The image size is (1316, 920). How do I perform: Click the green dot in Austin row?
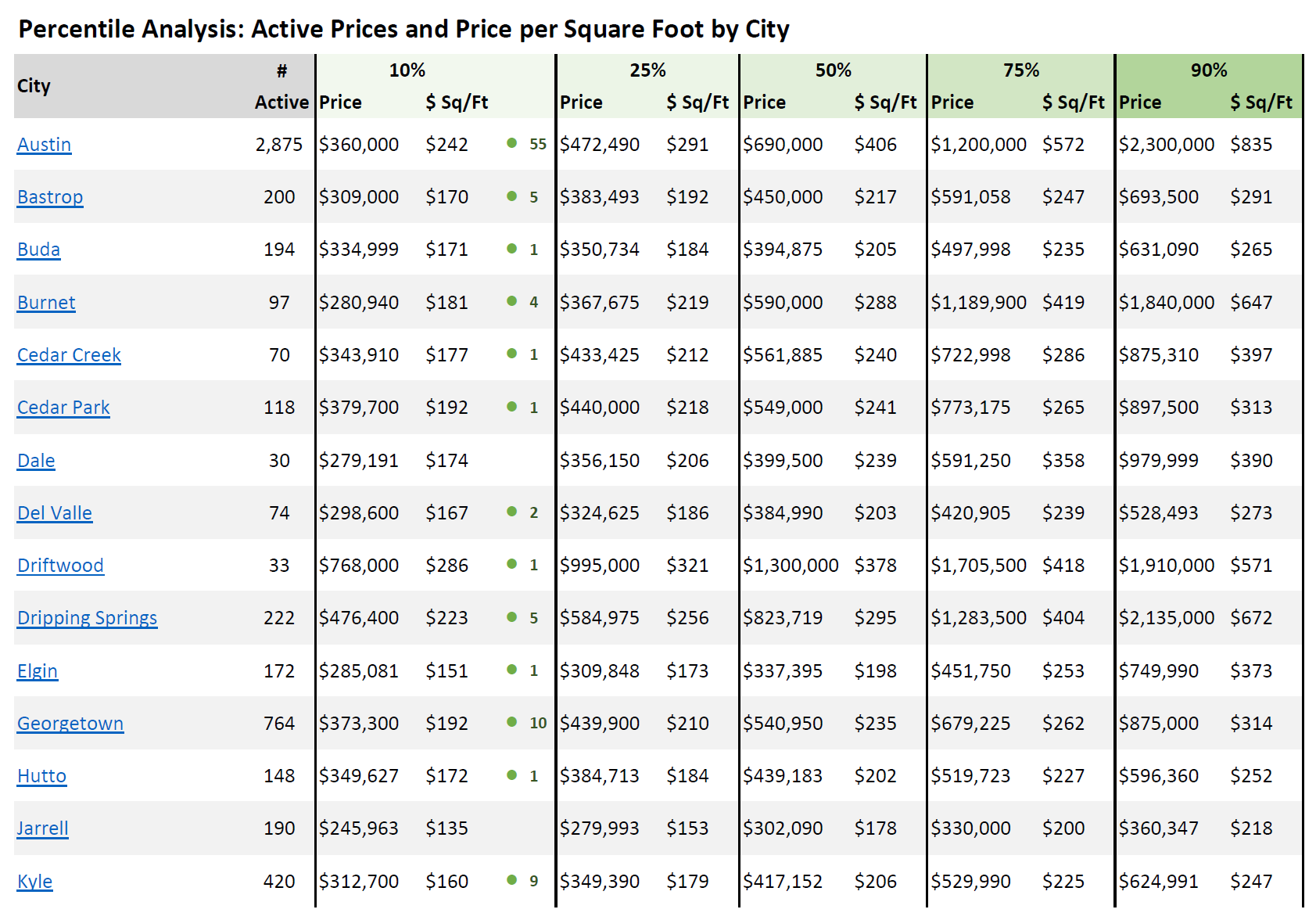512,143
